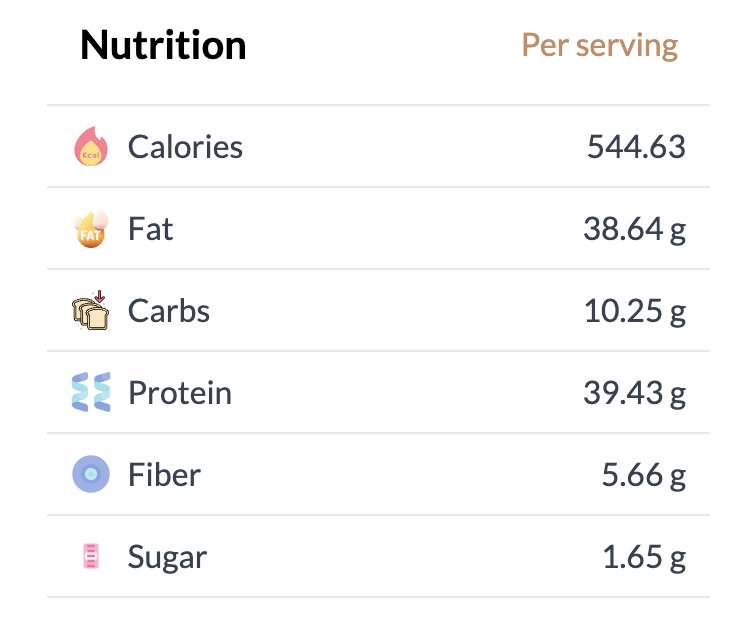The width and height of the screenshot is (754, 644).
Task: Select the Protein label text
Action: 180,392
